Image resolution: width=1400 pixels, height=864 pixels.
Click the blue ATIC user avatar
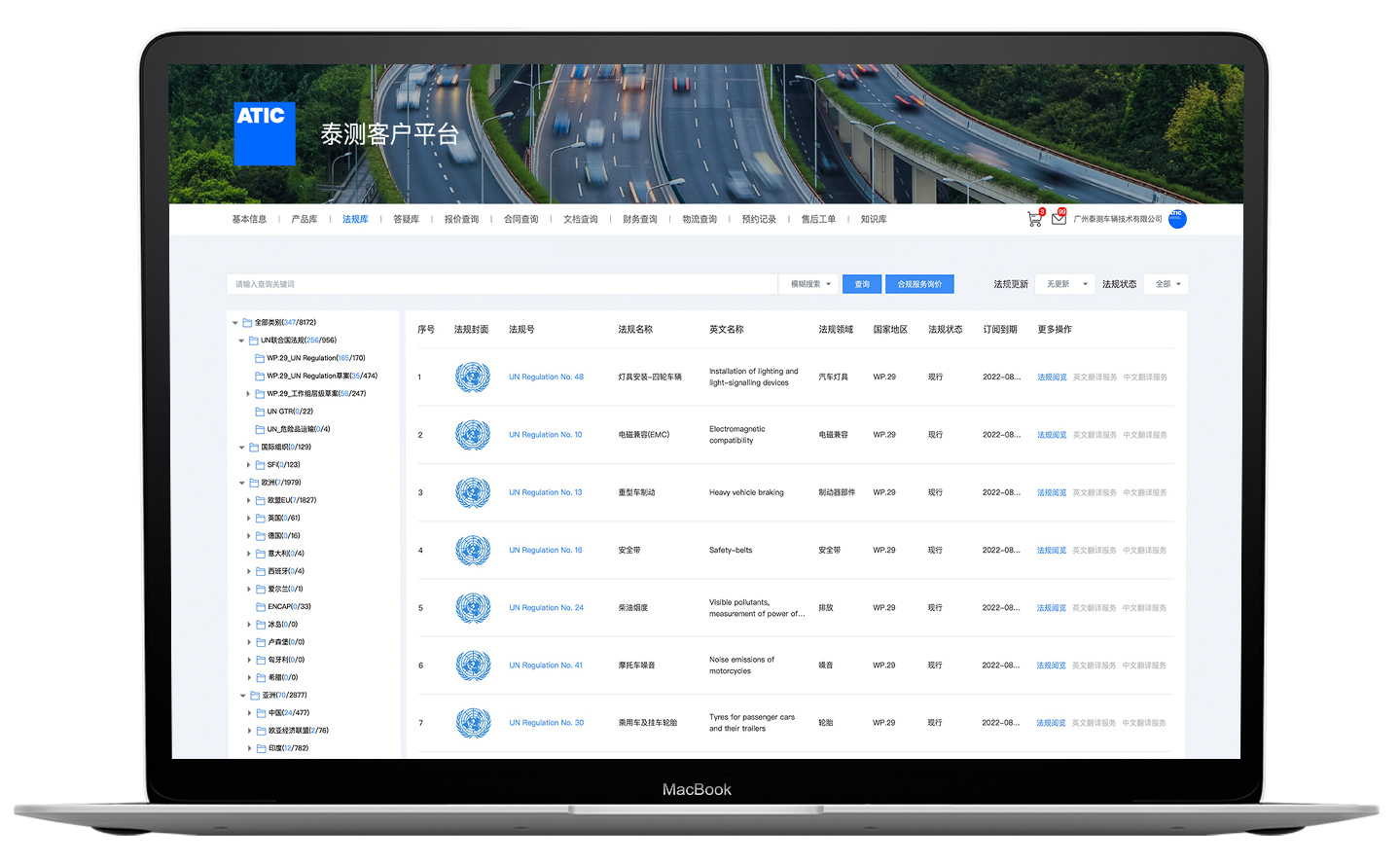1176,219
